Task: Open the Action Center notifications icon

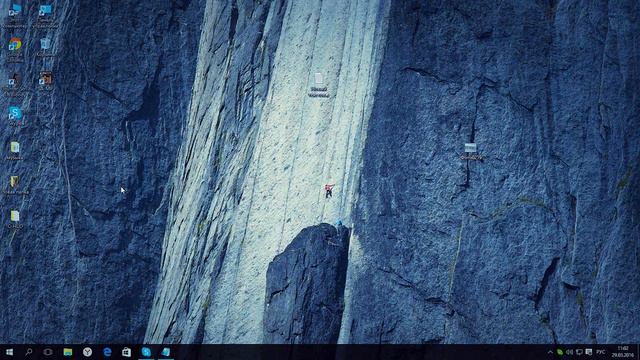Action: tap(589, 352)
